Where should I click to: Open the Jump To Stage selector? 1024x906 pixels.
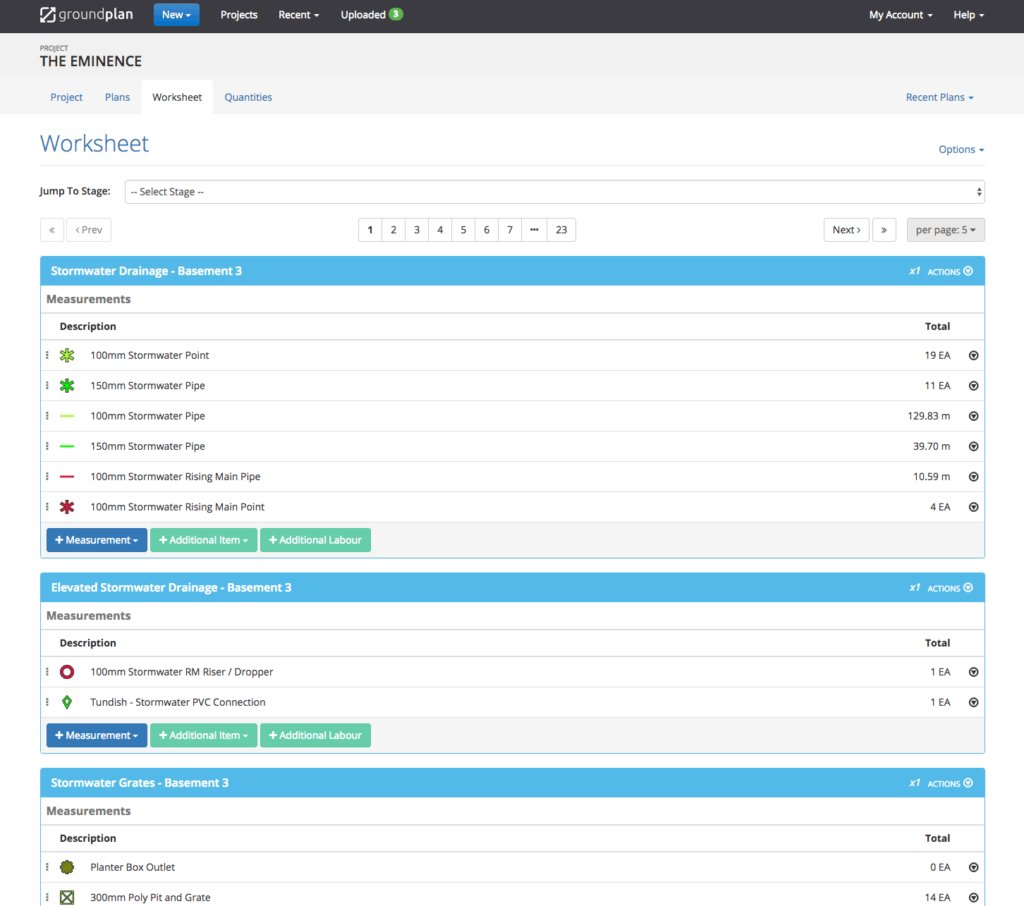click(x=552, y=191)
